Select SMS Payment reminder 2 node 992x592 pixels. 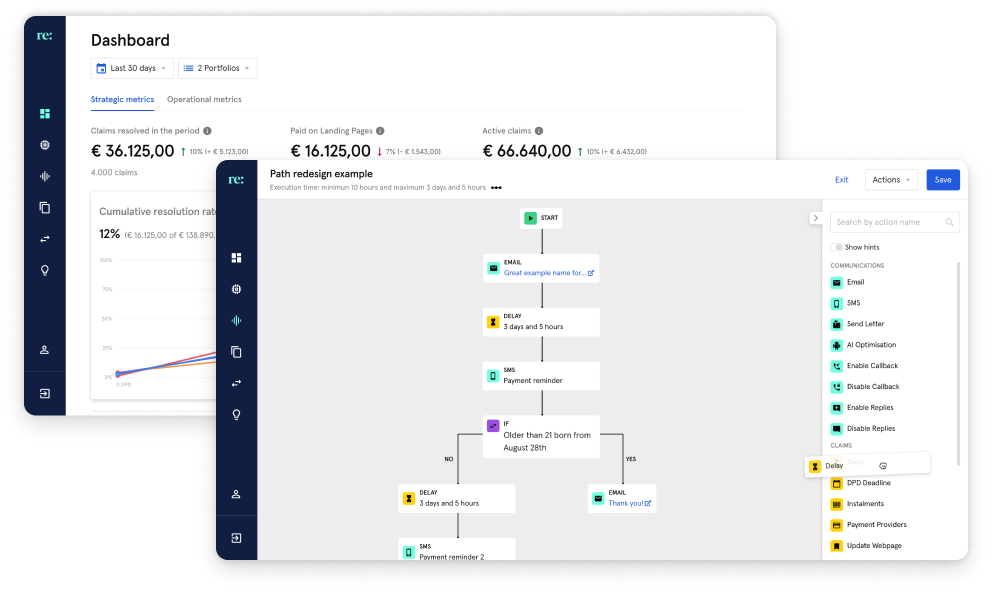[x=457, y=549]
